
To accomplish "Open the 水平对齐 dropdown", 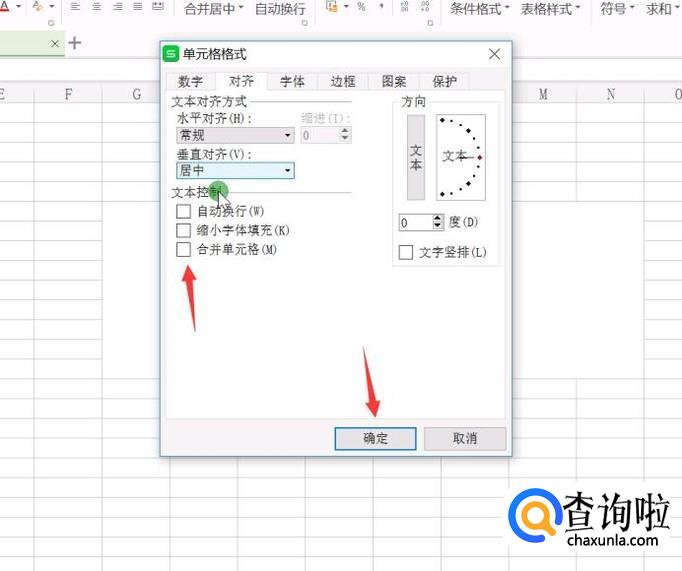I will 235,135.
